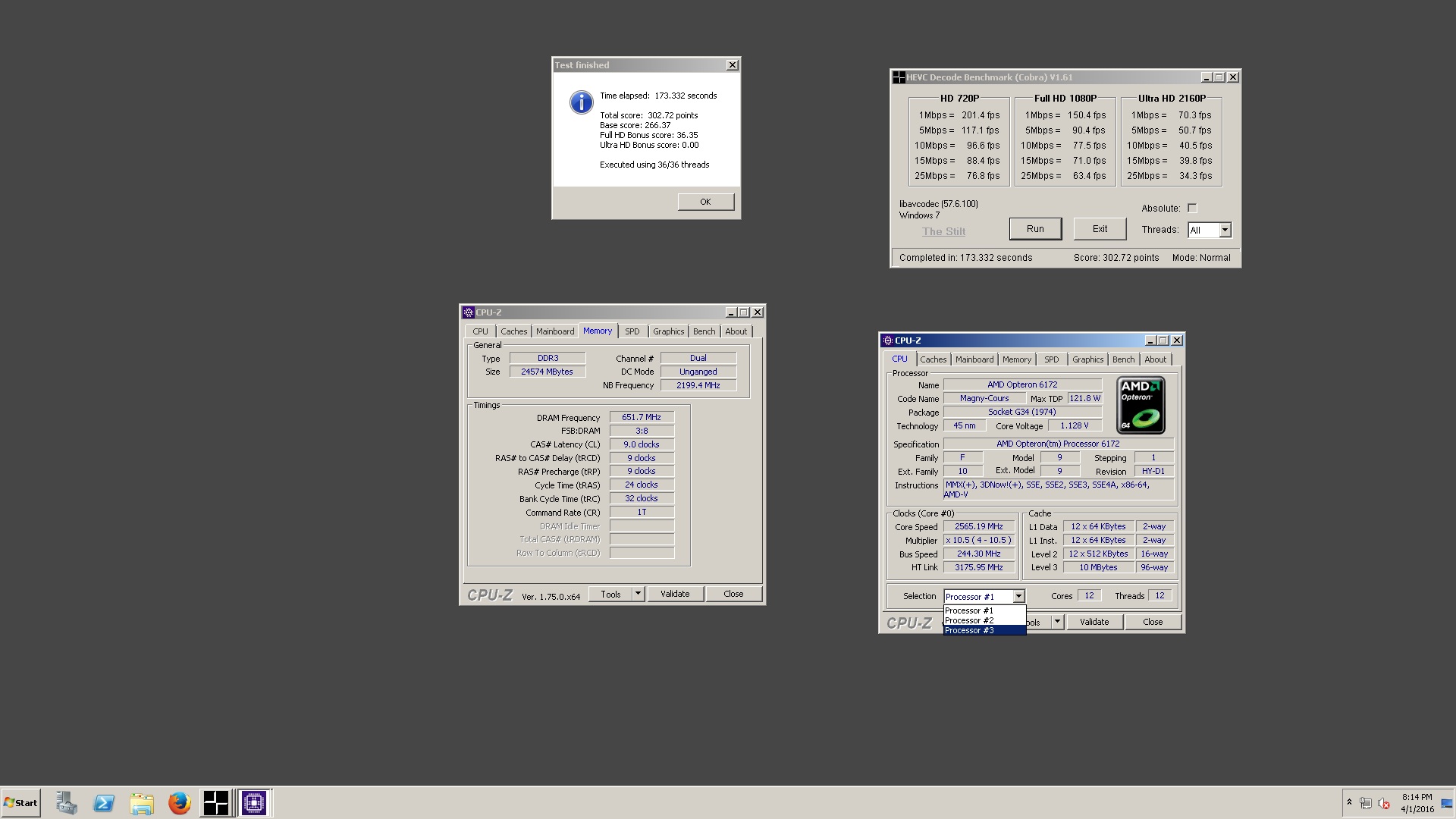Open SPD tab in memory CPU-Z window

632,331
